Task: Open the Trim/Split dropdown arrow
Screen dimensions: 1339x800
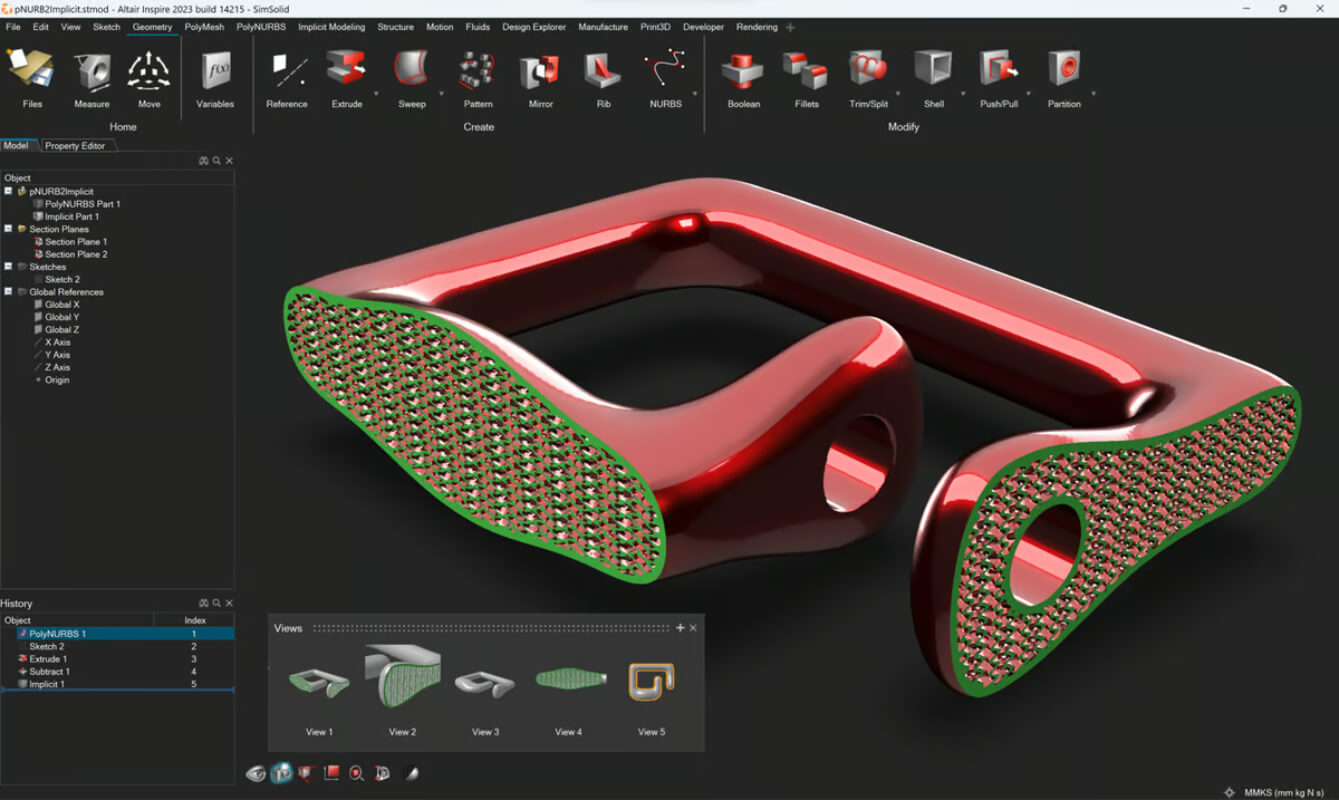Action: (x=898, y=92)
